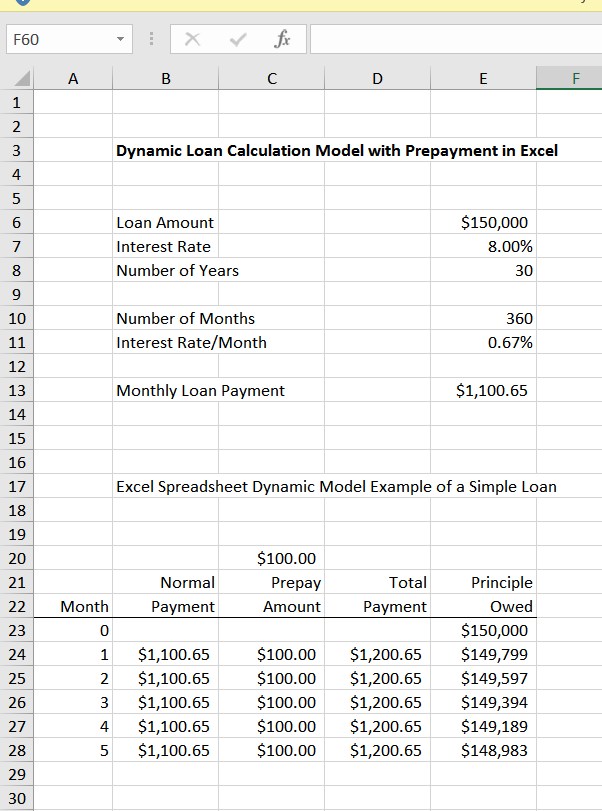Screen dimensions: 602x811
Task: Select the cell with value 30
Action: [x=483, y=271]
